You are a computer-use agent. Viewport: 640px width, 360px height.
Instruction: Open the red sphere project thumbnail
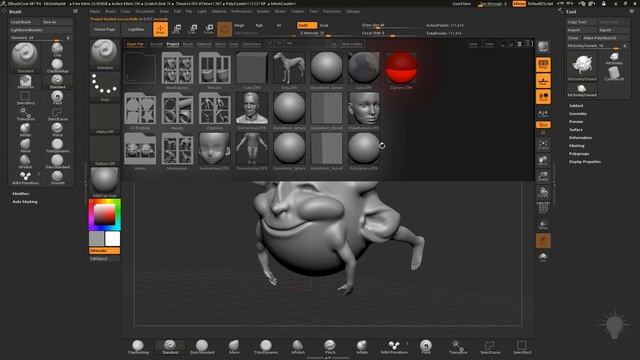(x=401, y=70)
